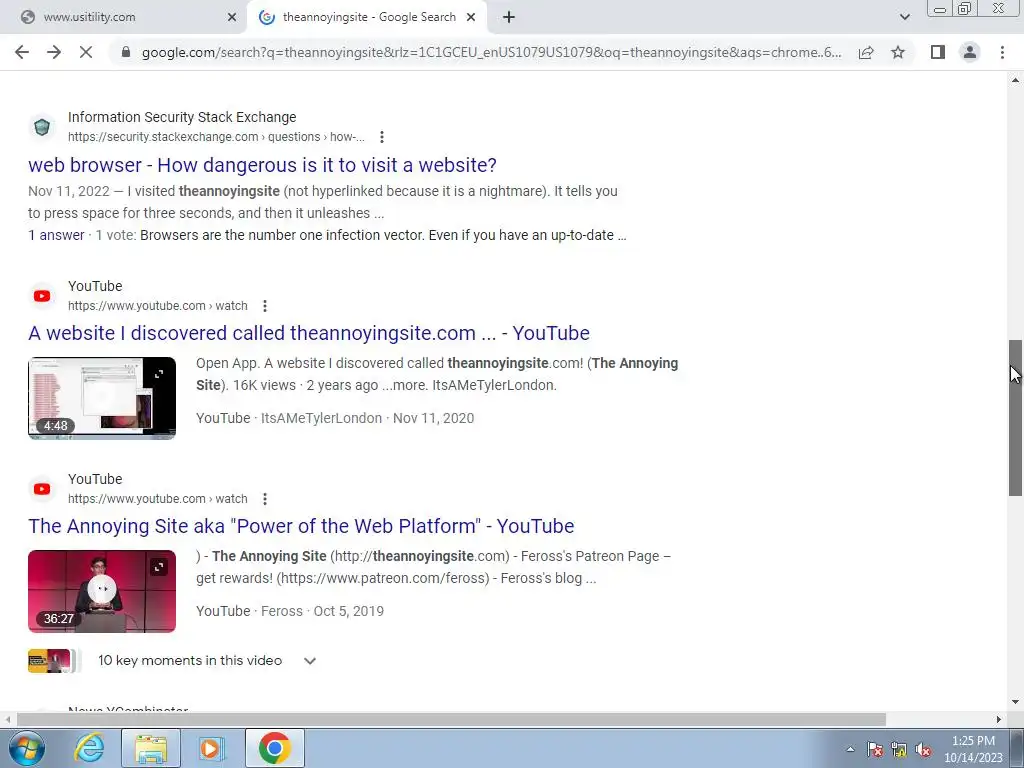Show hidden system tray icons
This screenshot has width=1024, height=768.
pos(850,749)
